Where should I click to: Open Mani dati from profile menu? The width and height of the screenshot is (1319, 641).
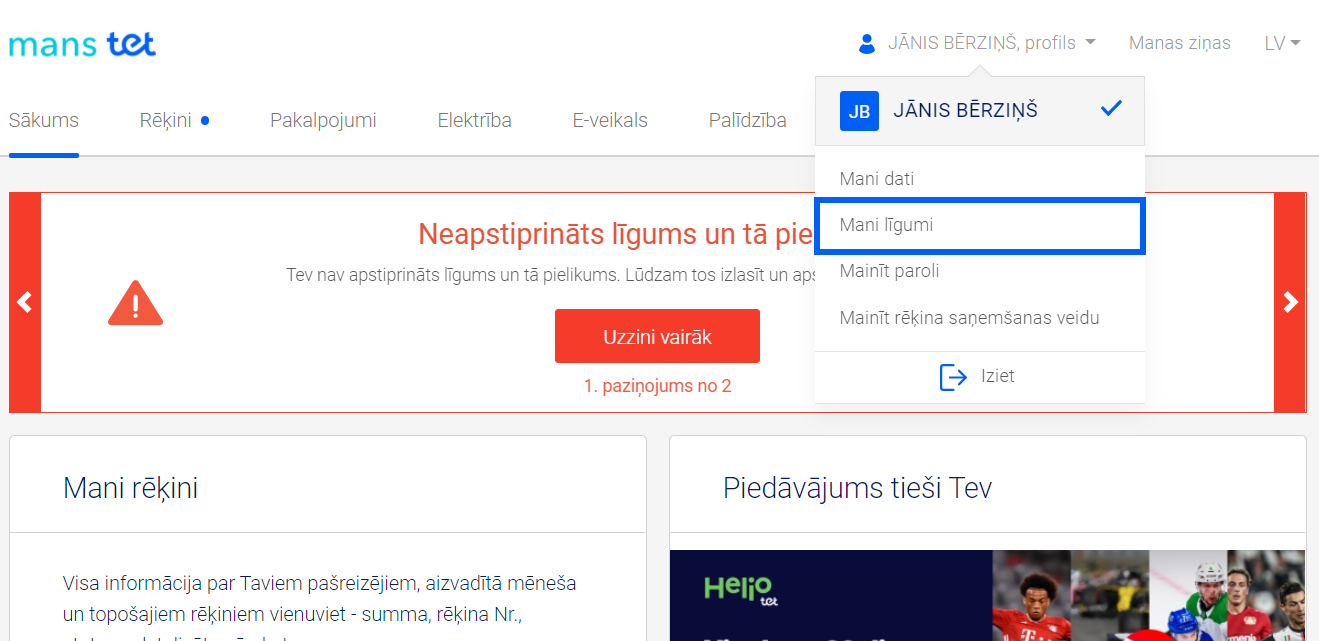coord(877,179)
